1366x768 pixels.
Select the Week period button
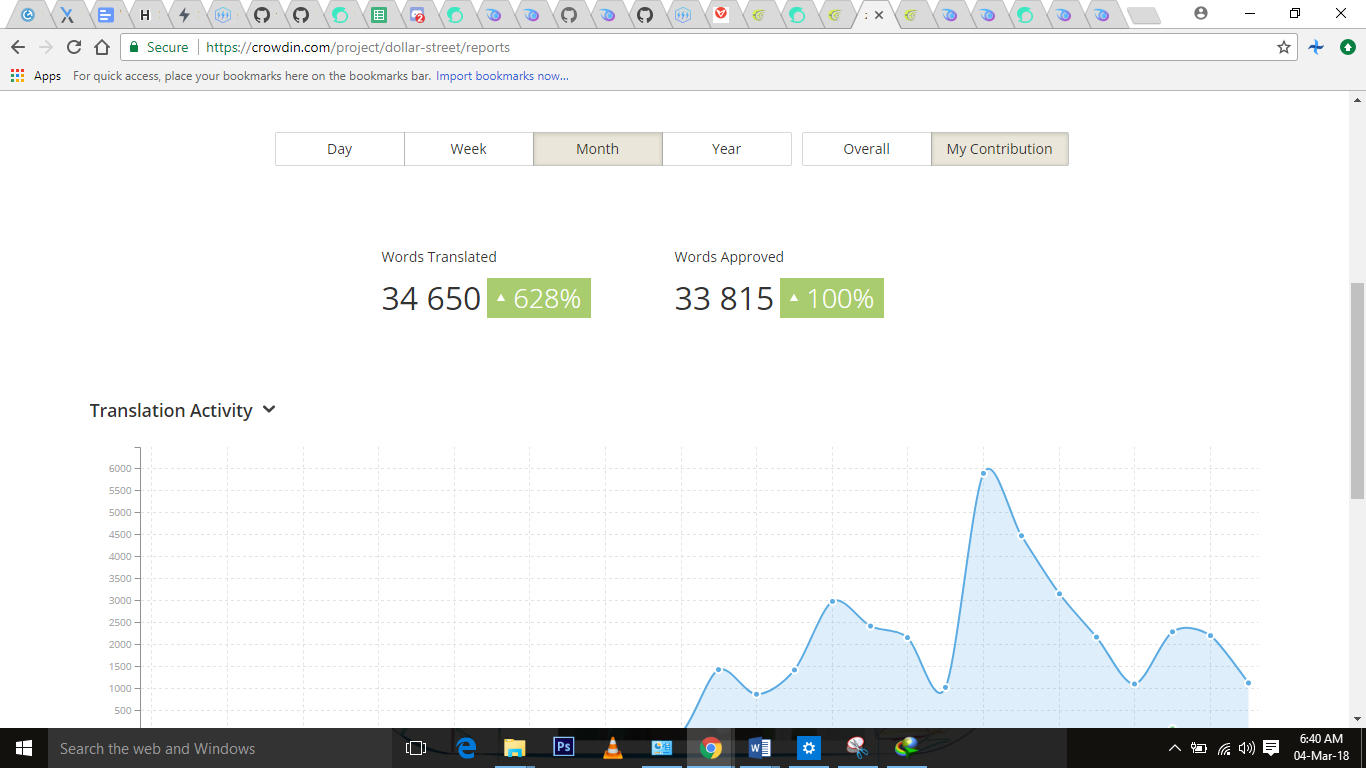(468, 149)
